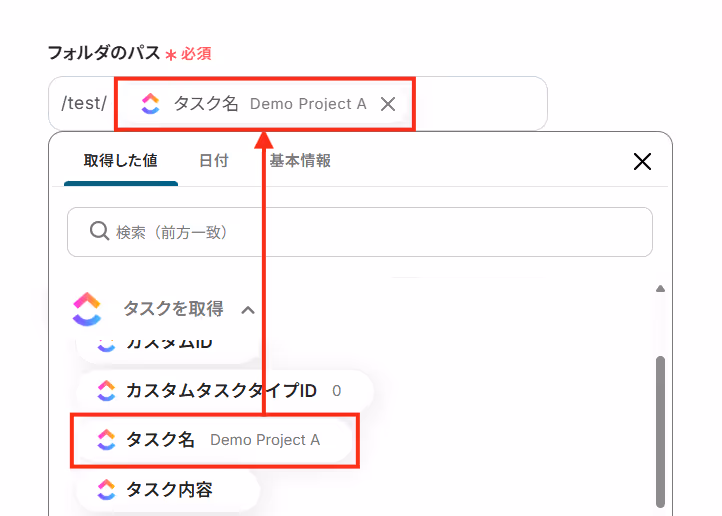Screen dimensions: 722x516
Task: Open the 日付 tab
Action: coord(214,161)
